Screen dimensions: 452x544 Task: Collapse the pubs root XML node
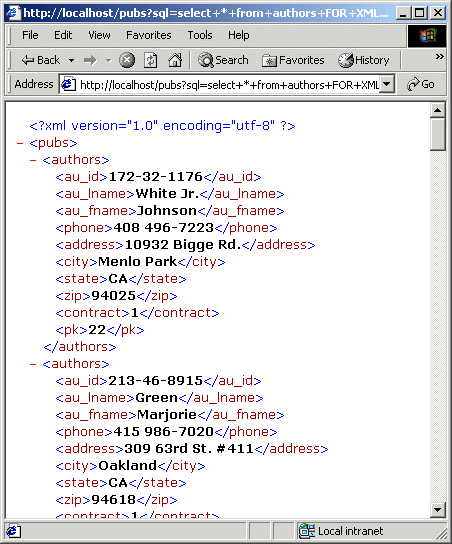(x=20, y=143)
